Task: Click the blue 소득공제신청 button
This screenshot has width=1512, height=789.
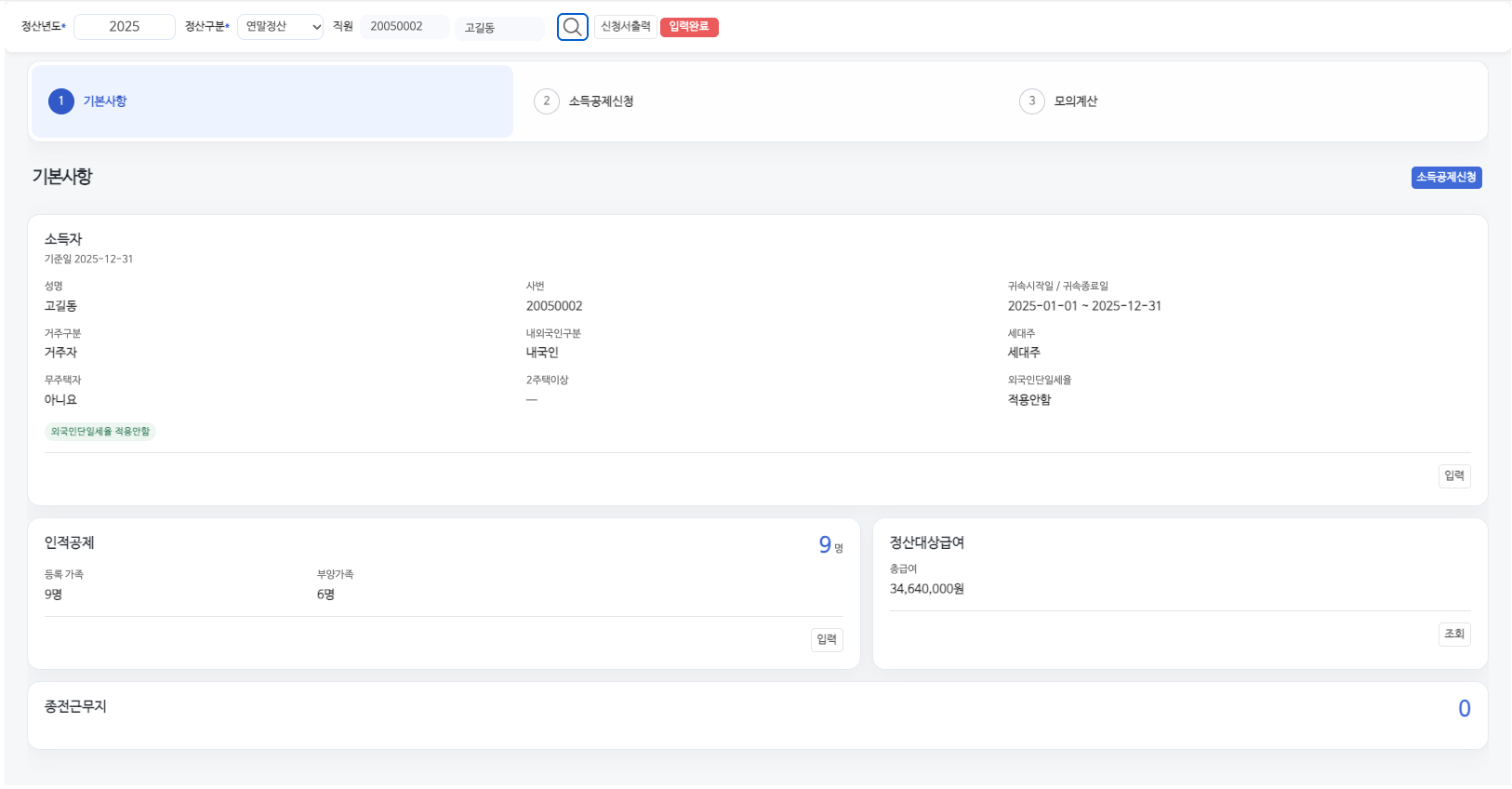Action: tap(1447, 178)
